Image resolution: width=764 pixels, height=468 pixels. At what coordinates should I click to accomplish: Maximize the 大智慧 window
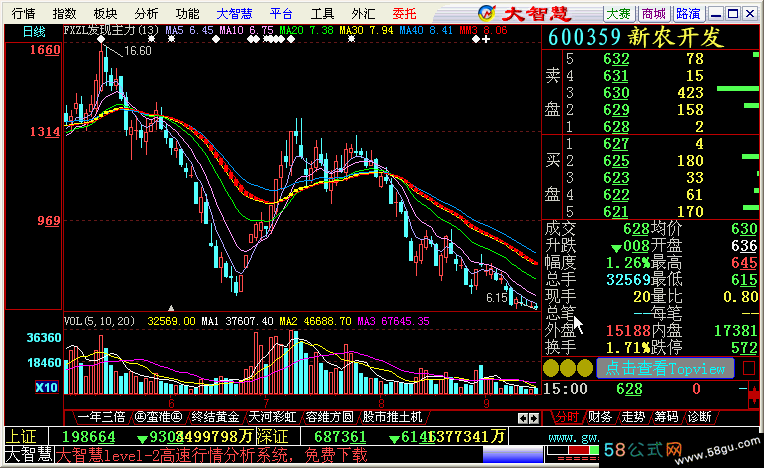(x=732, y=14)
